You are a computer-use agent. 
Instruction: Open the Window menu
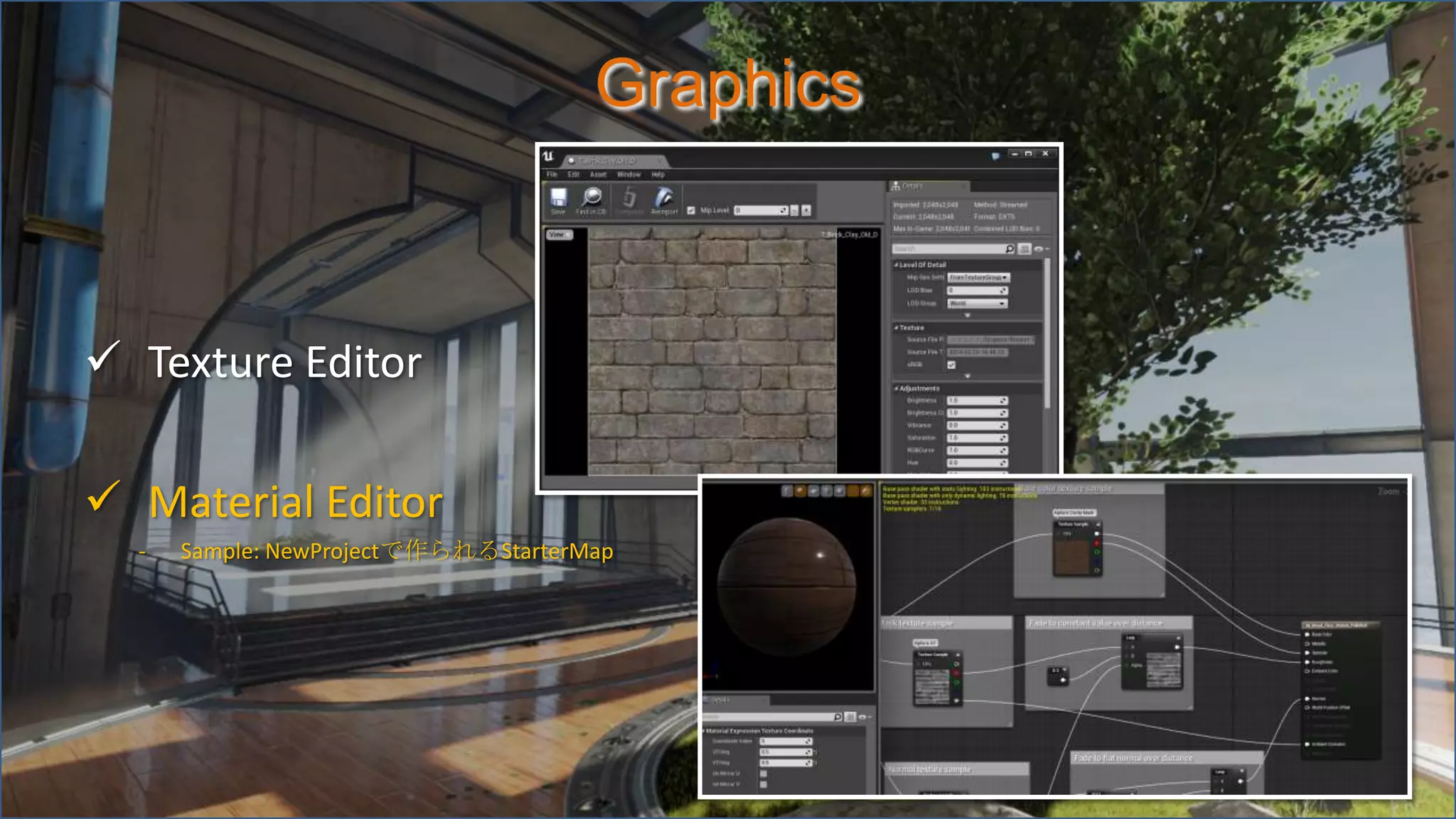[x=628, y=174]
